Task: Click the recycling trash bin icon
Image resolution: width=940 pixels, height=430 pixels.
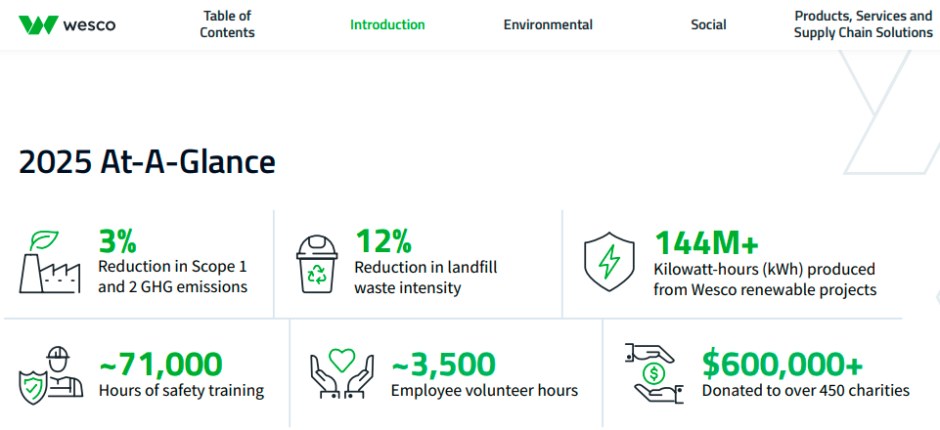Action: 317,264
